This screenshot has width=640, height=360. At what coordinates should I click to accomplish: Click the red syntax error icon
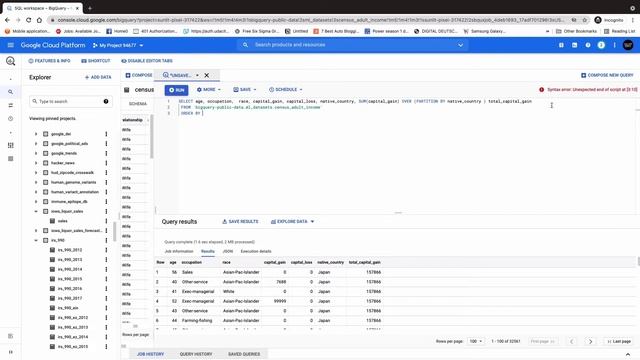tap(541, 89)
